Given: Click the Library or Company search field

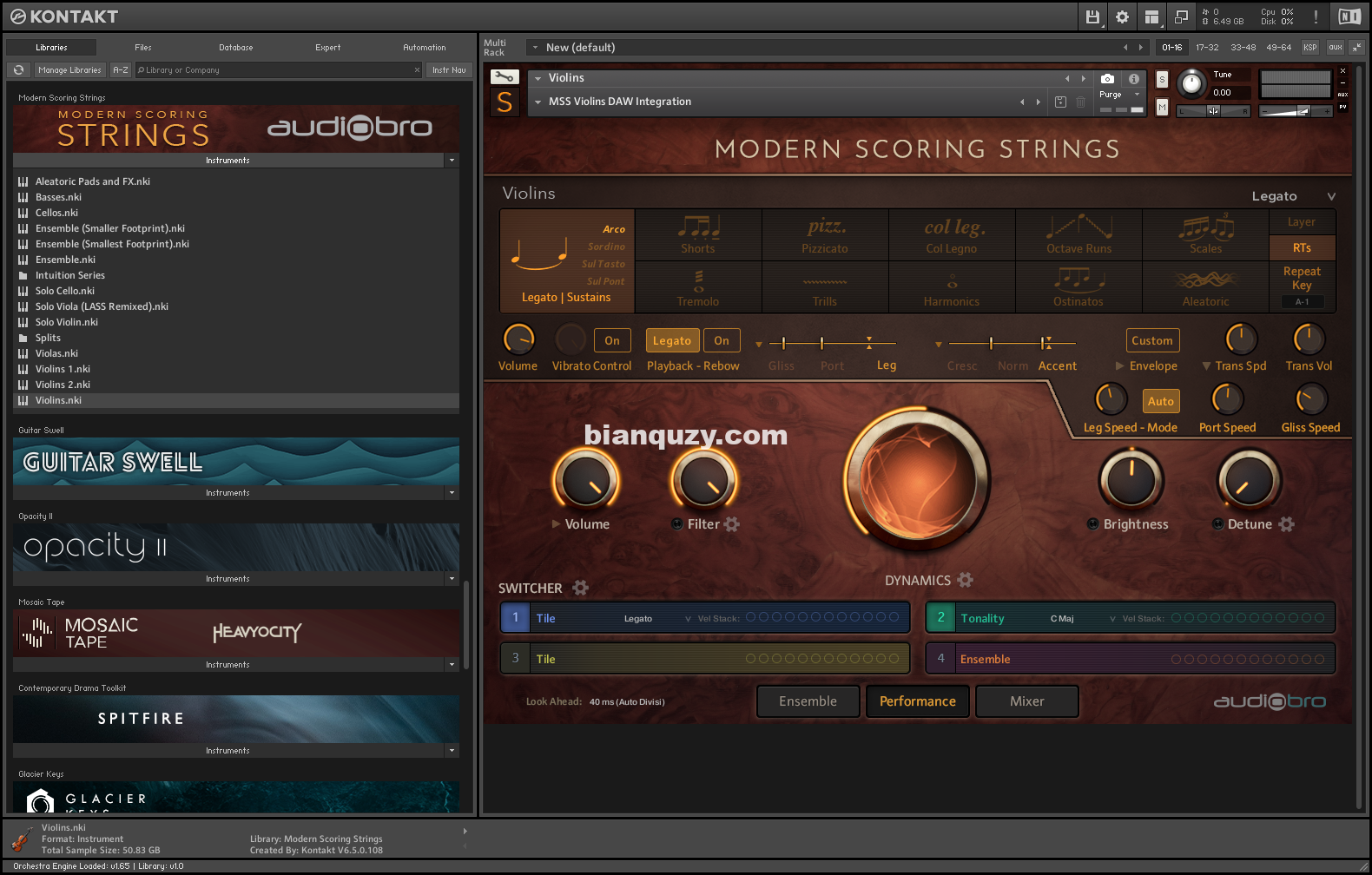Looking at the screenshot, I should click(x=278, y=70).
